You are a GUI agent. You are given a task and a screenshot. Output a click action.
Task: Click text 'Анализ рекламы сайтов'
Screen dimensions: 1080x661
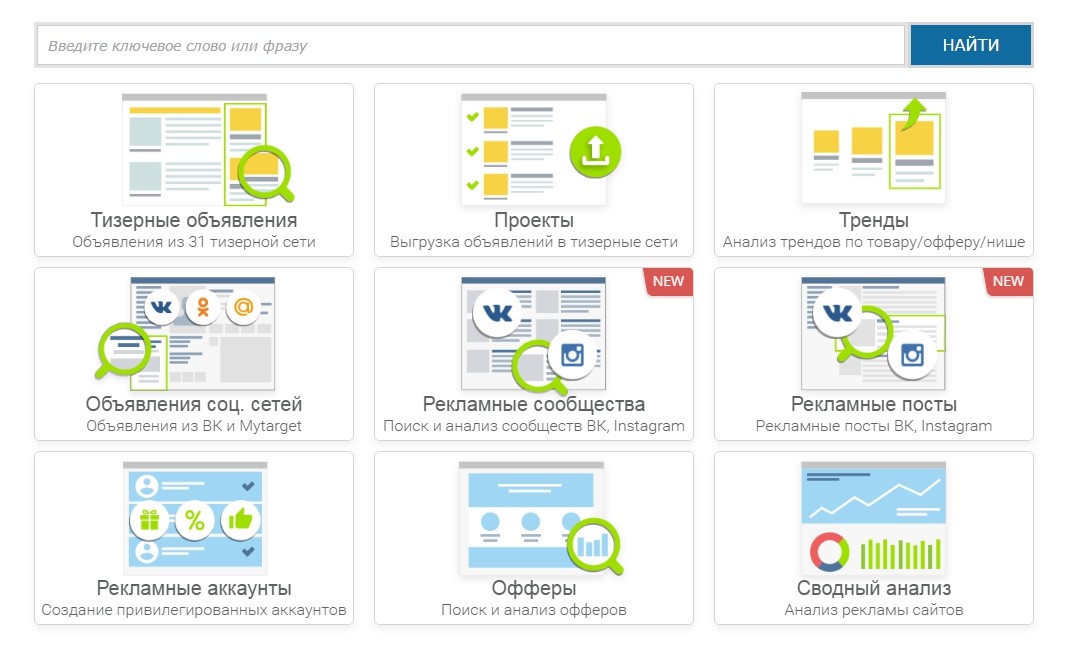[x=873, y=610]
